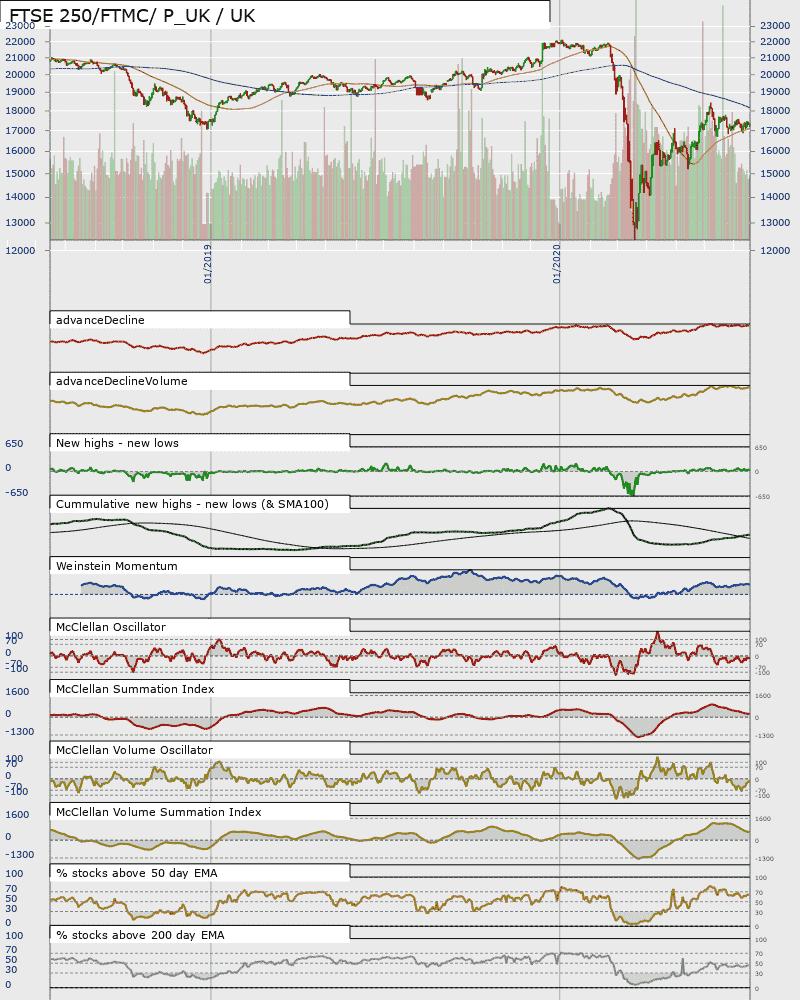800x1000 pixels.
Task: Click 14000 on the right price axis
Action: click(775, 197)
